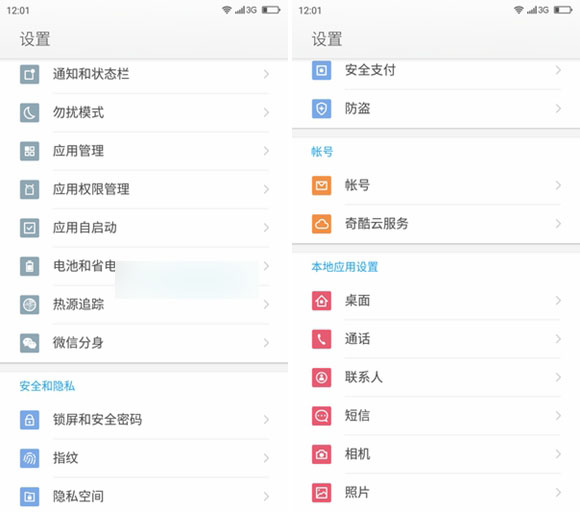Tap the 勿扰模式 moon icon
The width and height of the screenshot is (580, 512).
click(30, 112)
